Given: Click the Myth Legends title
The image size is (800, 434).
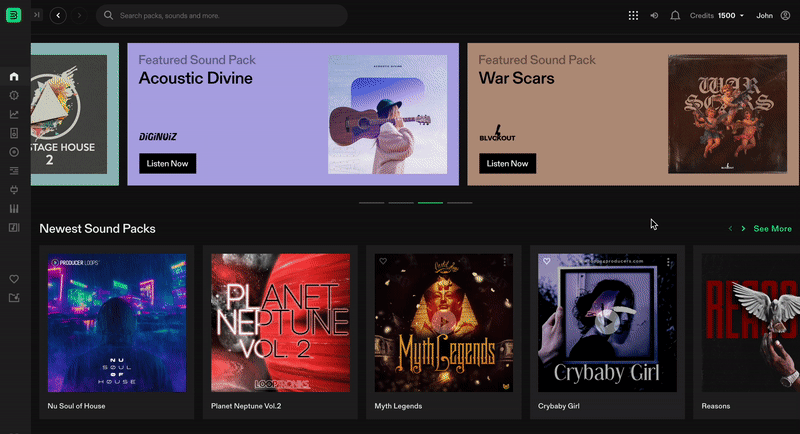Looking at the screenshot, I should click(x=398, y=406).
